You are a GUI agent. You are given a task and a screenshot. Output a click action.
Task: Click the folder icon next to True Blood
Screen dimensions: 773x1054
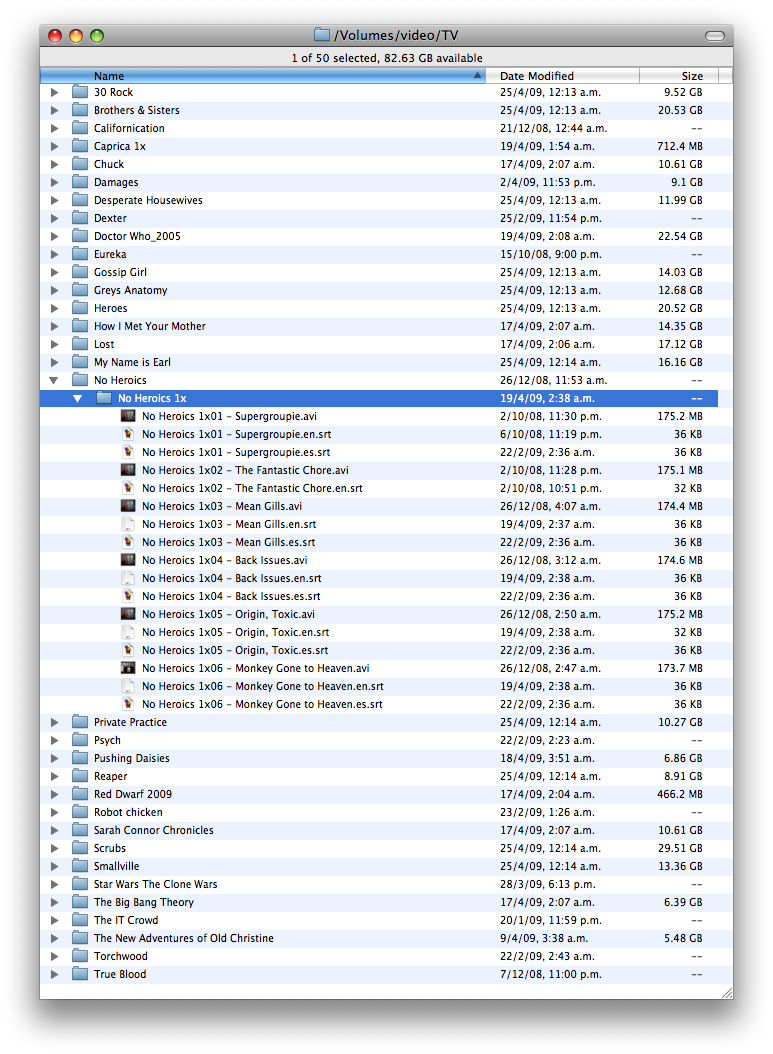80,974
